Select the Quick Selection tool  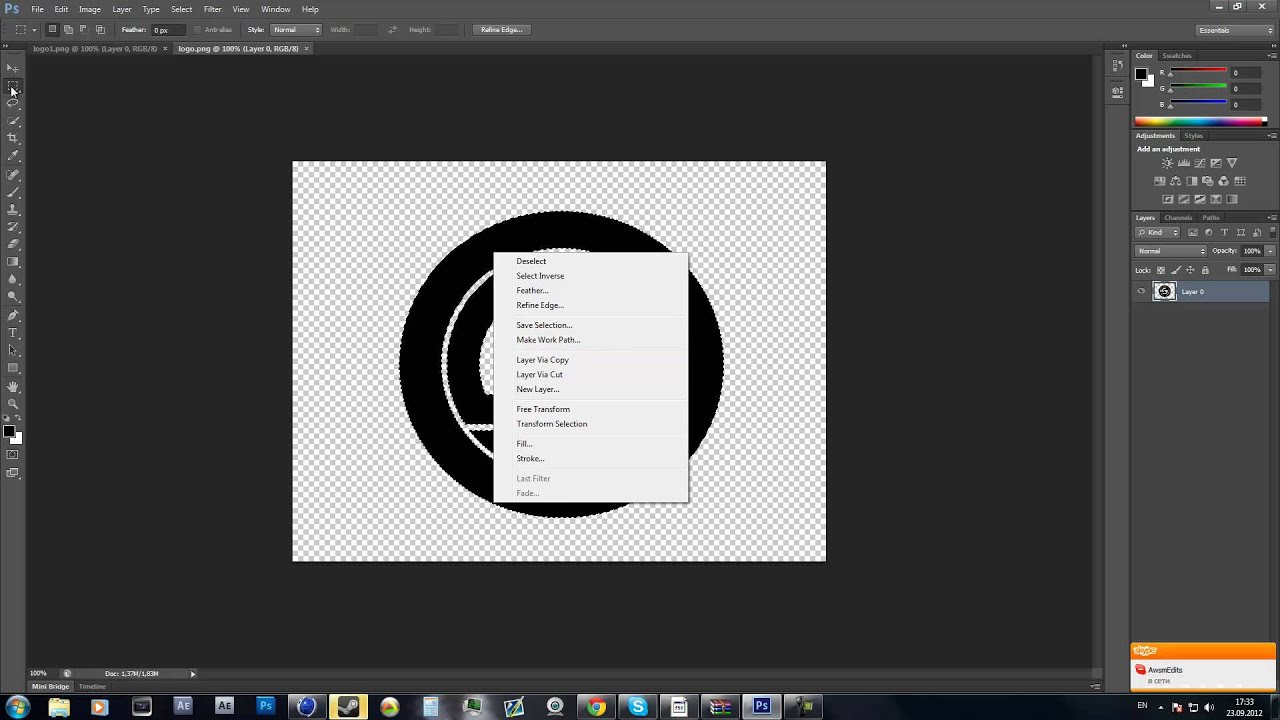click(x=13, y=121)
